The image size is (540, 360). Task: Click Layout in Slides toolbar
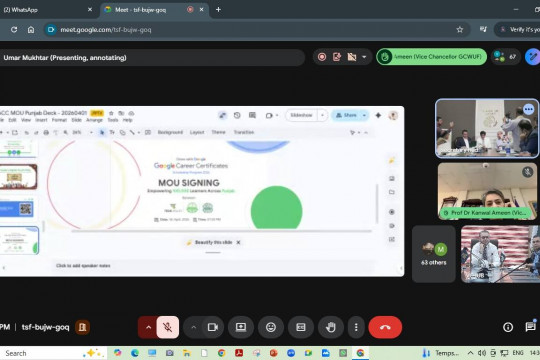click(x=197, y=132)
